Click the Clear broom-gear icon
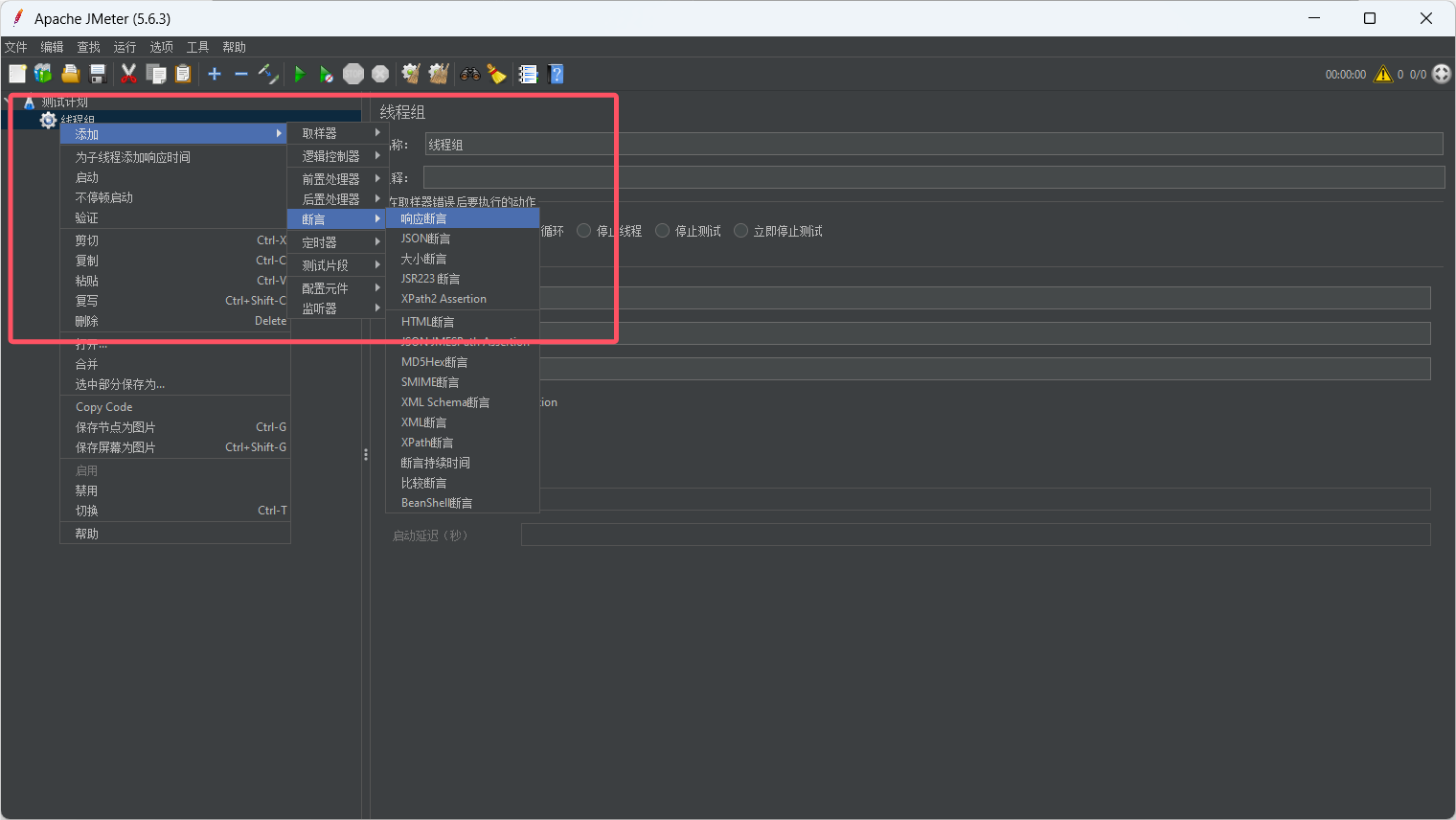Image resolution: width=1456 pixels, height=820 pixels. (411, 74)
